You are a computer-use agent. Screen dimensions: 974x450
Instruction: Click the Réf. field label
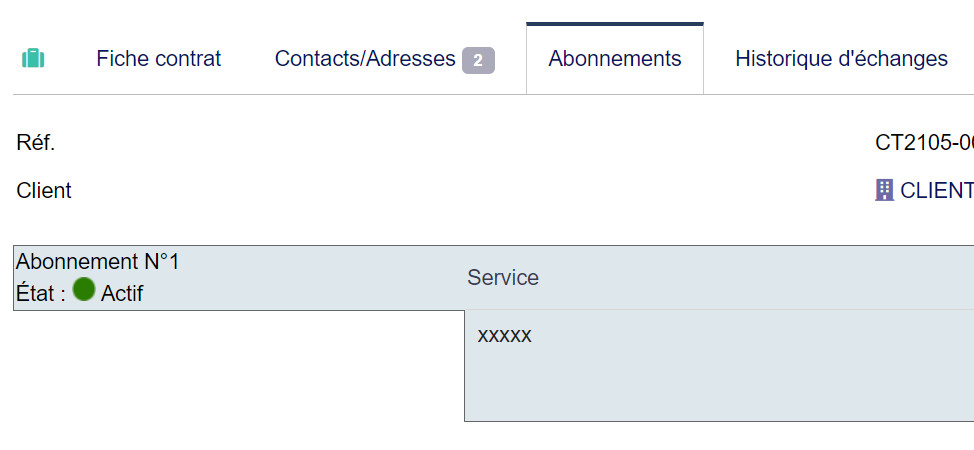click(36, 143)
